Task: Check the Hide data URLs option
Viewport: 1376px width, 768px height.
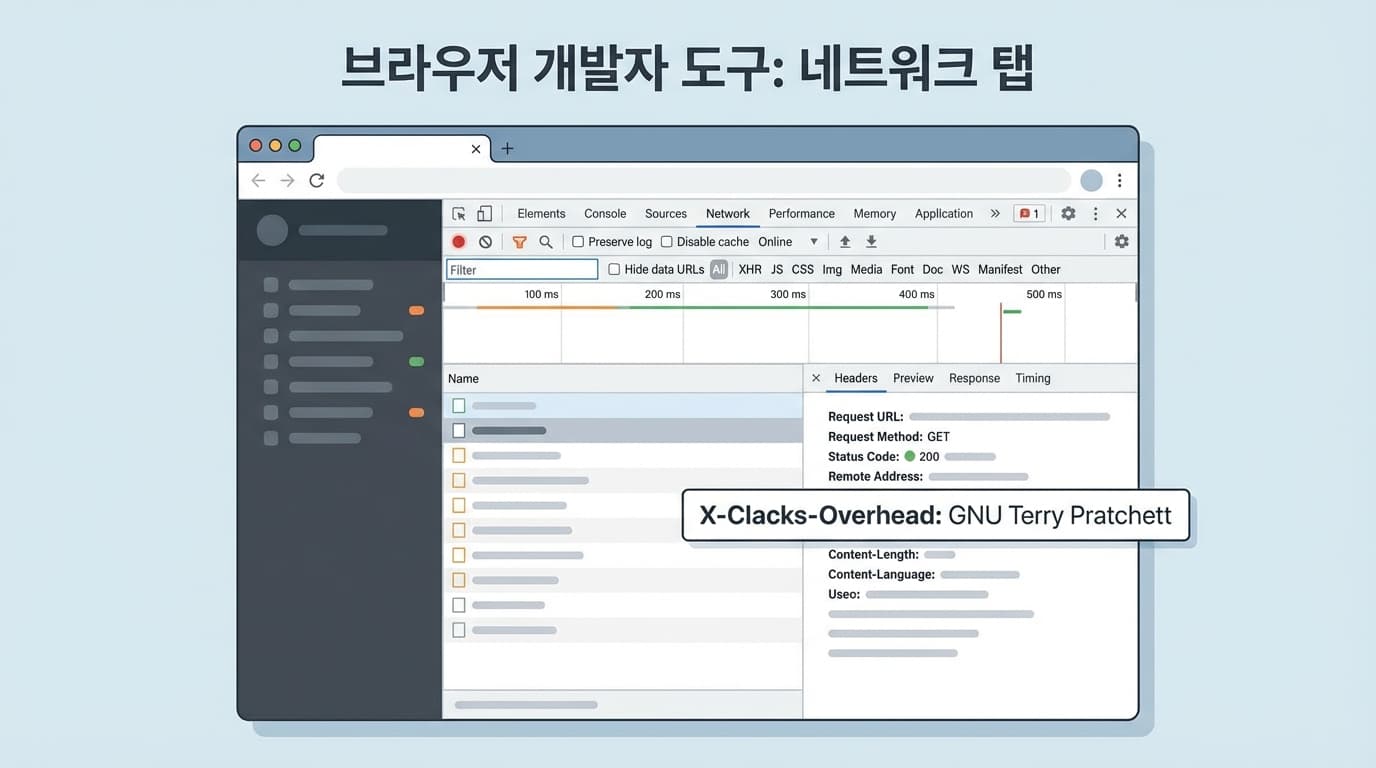Action: [x=614, y=270]
